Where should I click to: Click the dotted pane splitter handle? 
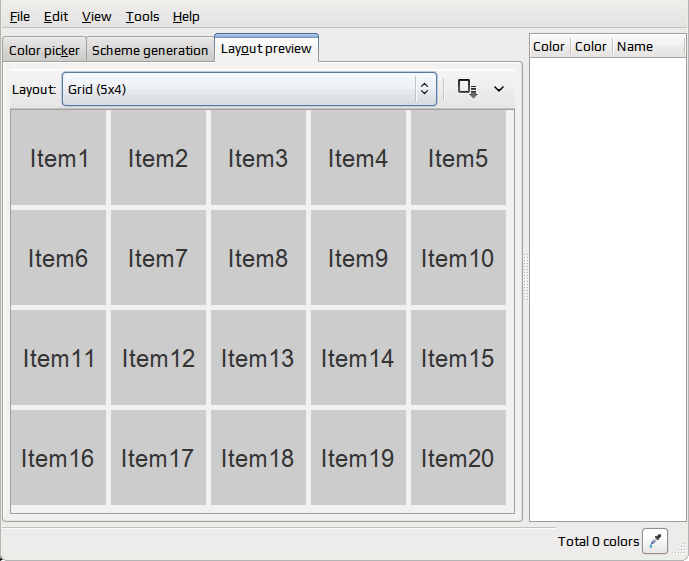[x=526, y=278]
